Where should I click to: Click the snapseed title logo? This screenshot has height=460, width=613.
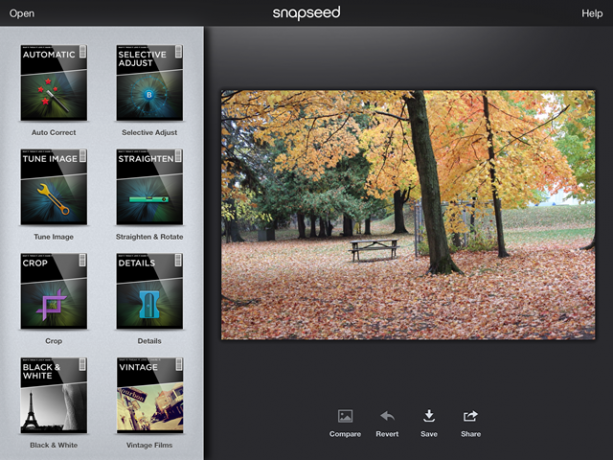[306, 13]
